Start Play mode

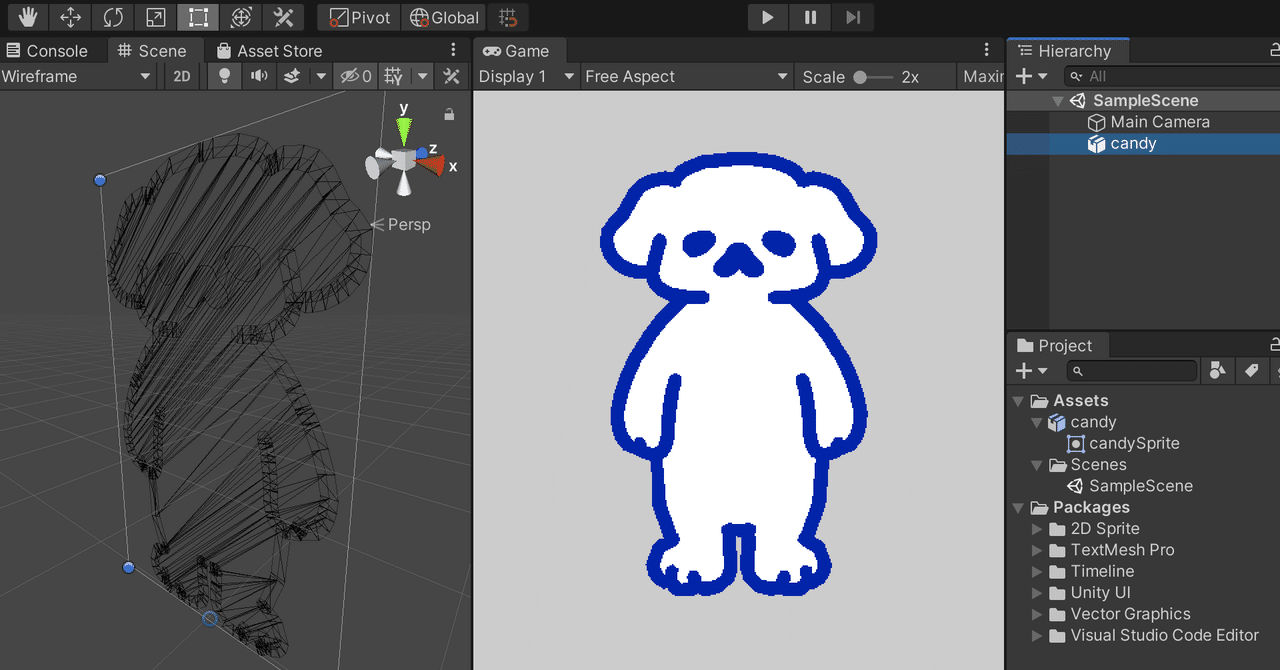(x=767, y=17)
